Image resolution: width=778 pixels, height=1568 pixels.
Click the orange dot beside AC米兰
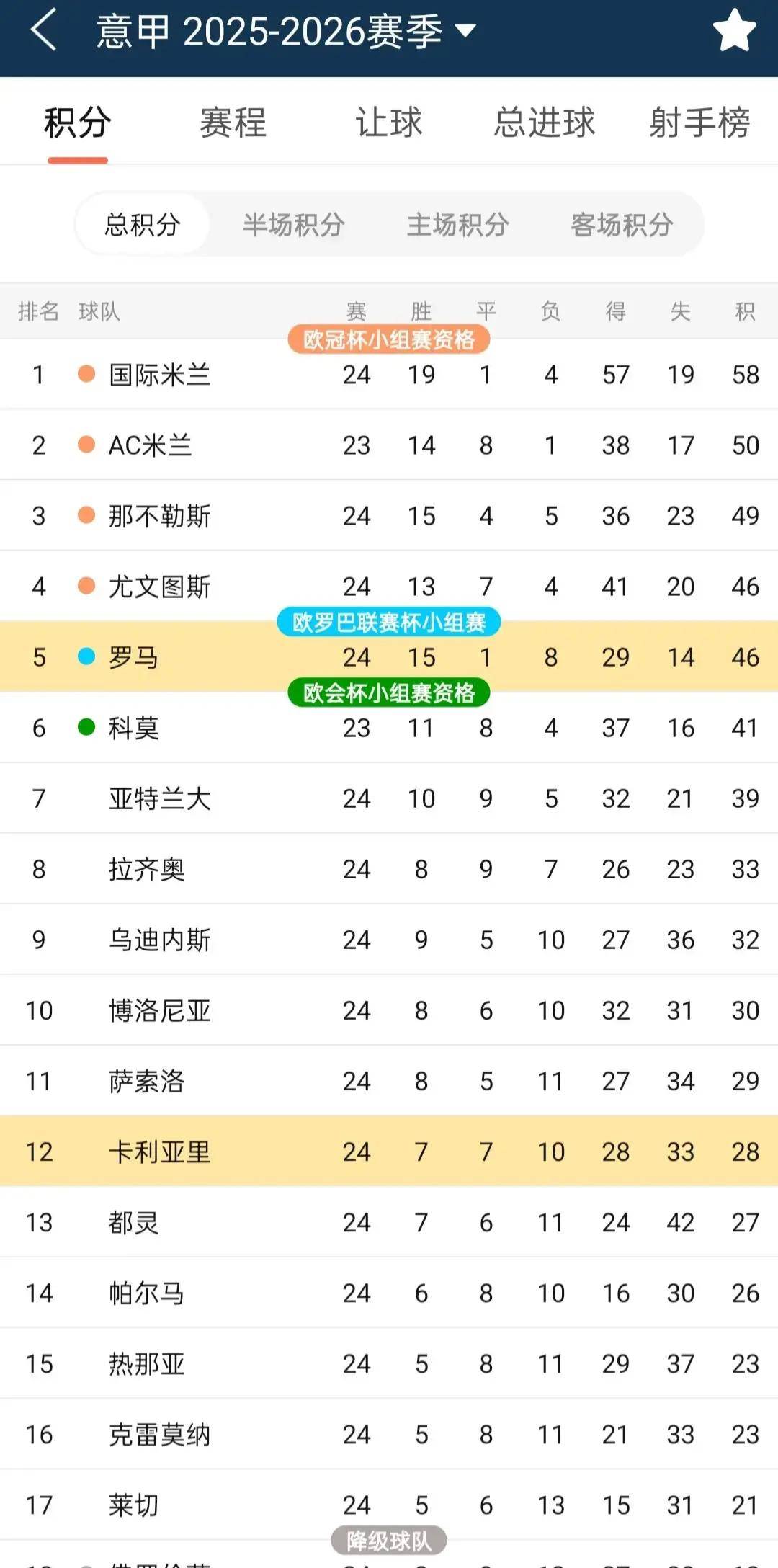[84, 445]
